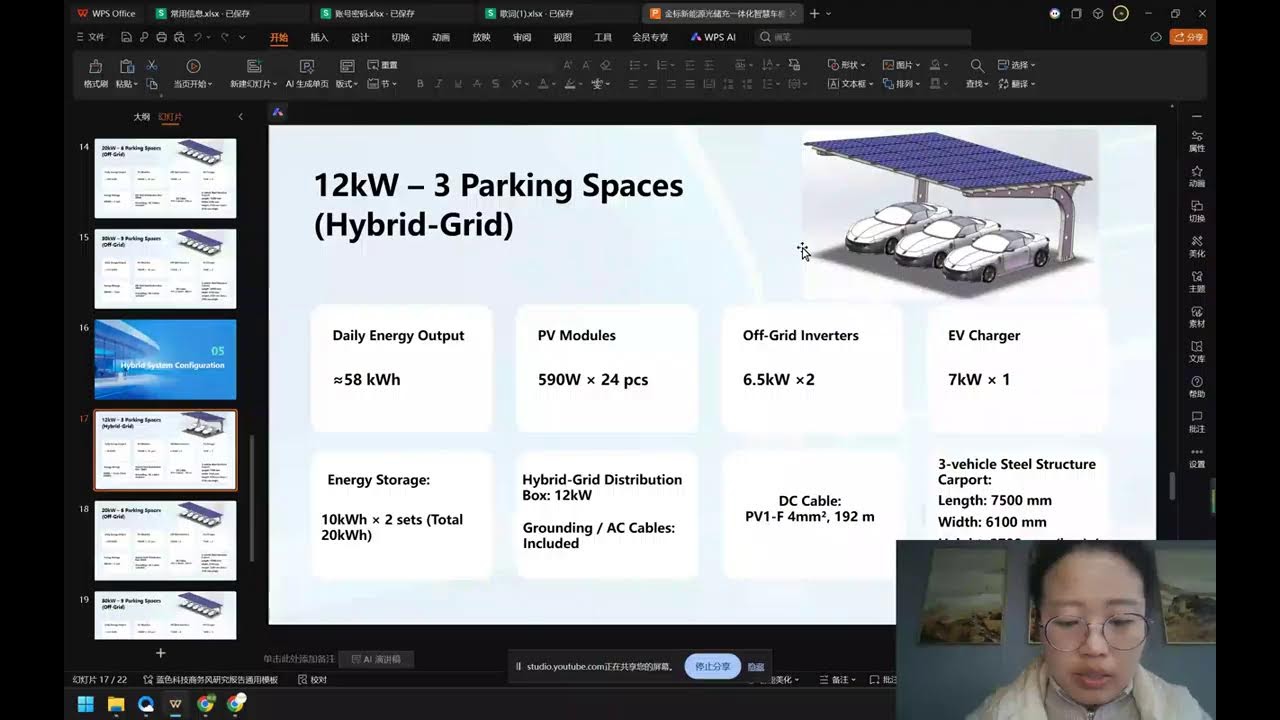The width and height of the screenshot is (1280, 720).
Task: Select slide 14 thumbnail
Action: pos(165,178)
